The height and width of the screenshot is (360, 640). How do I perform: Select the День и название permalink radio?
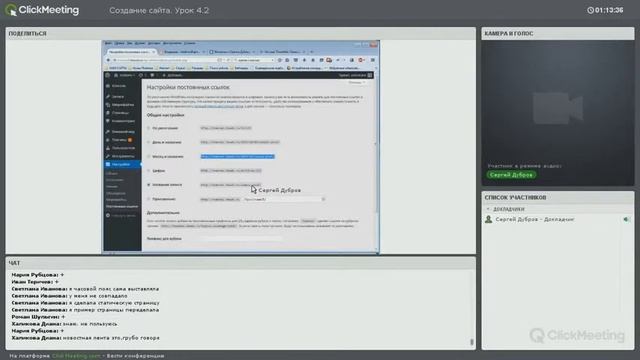click(149, 142)
